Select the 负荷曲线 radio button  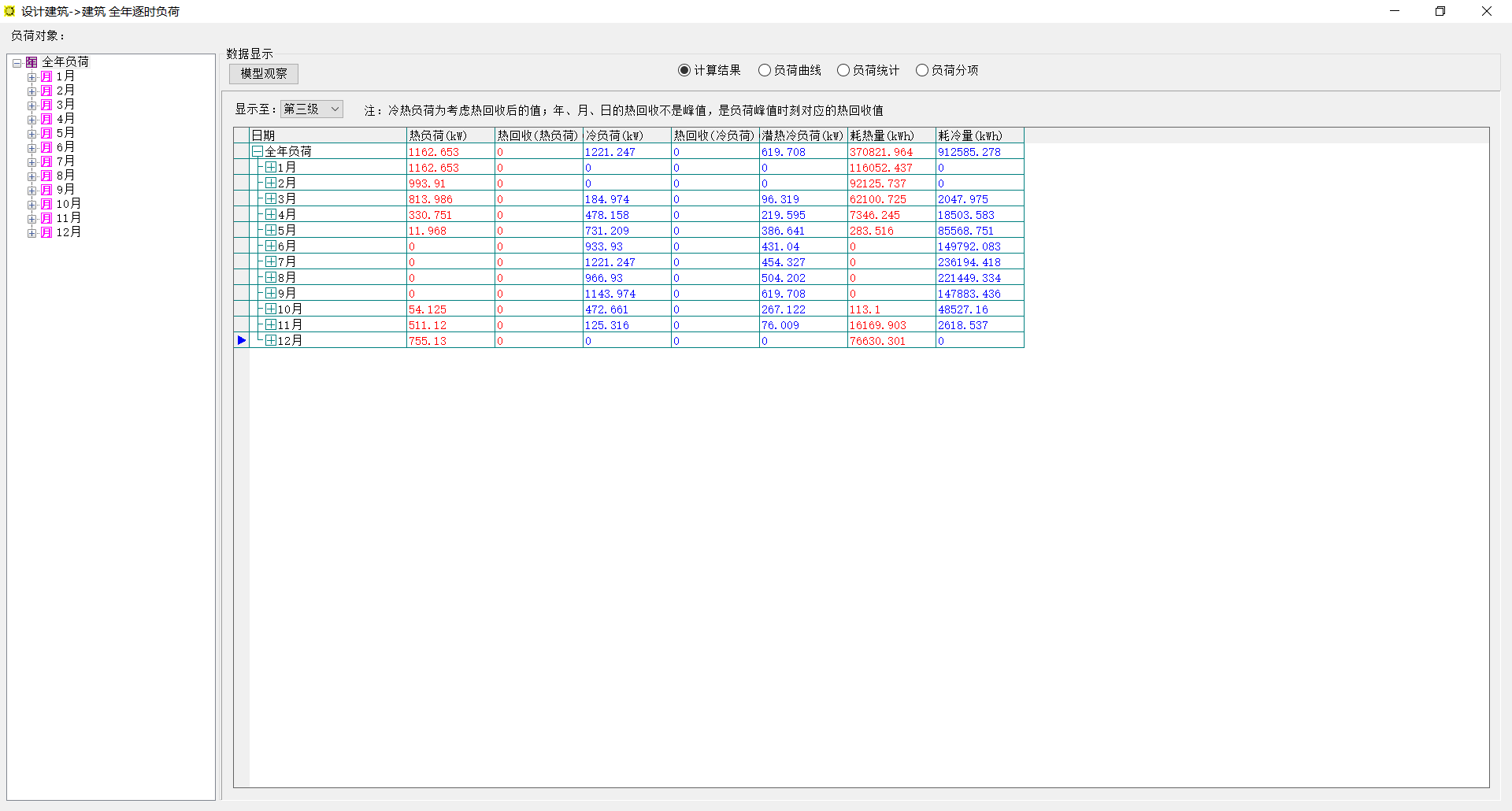pyautogui.click(x=765, y=70)
